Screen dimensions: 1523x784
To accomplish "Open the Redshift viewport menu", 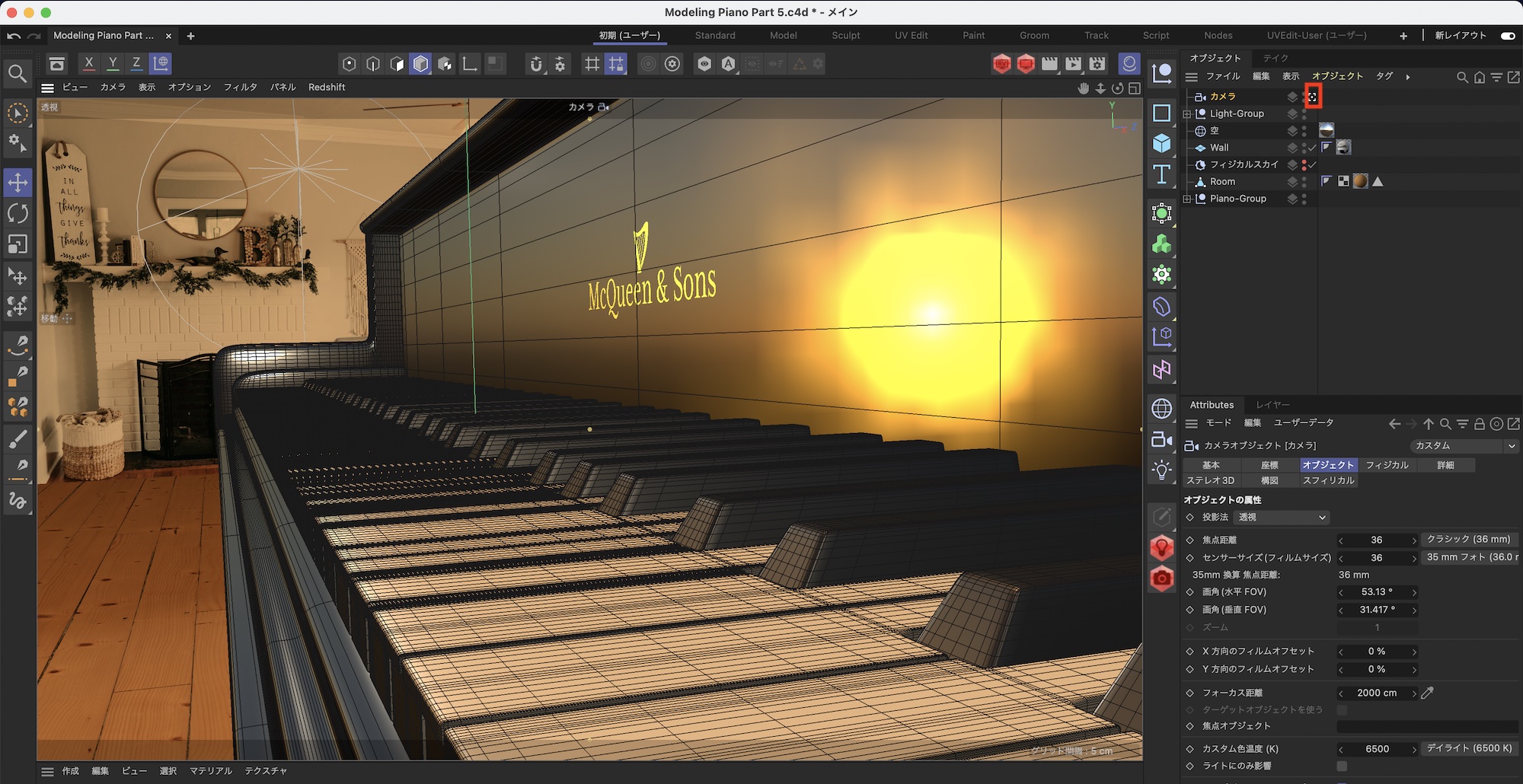I will tap(327, 88).
